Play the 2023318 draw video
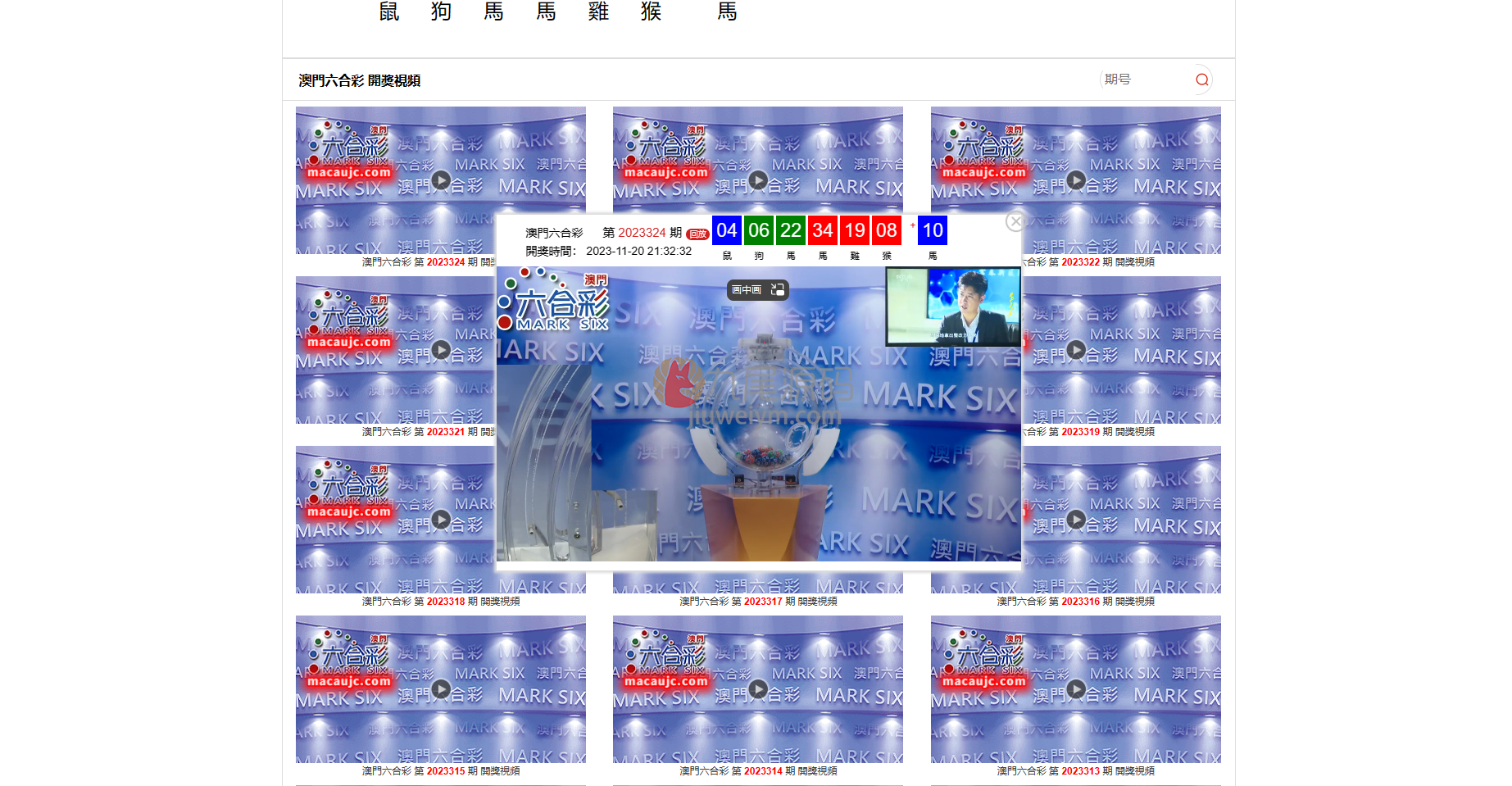 coord(441,520)
